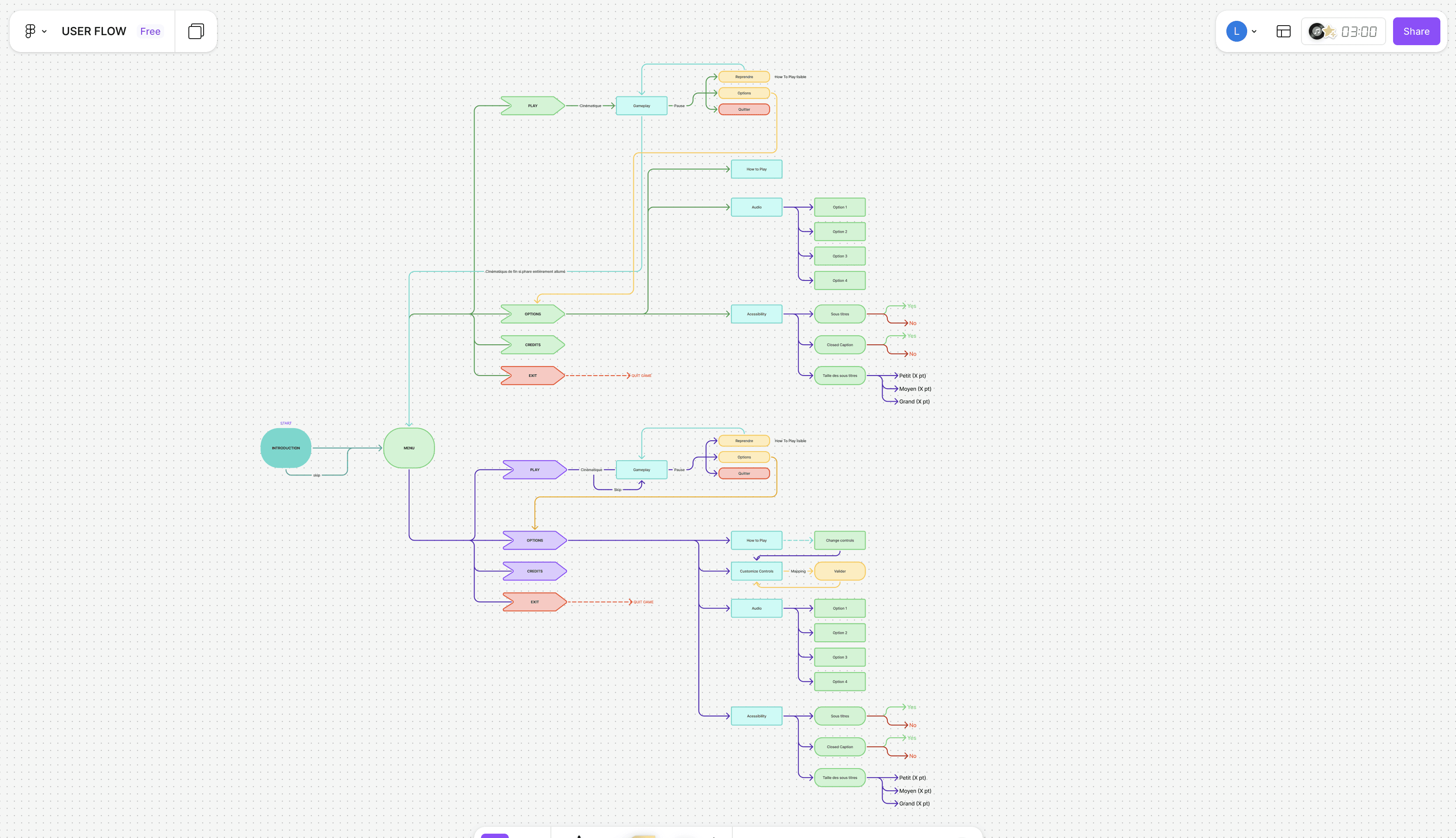The width and height of the screenshot is (1456, 838).
Task: Select the green CREDITS arrow shape
Action: tap(532, 345)
